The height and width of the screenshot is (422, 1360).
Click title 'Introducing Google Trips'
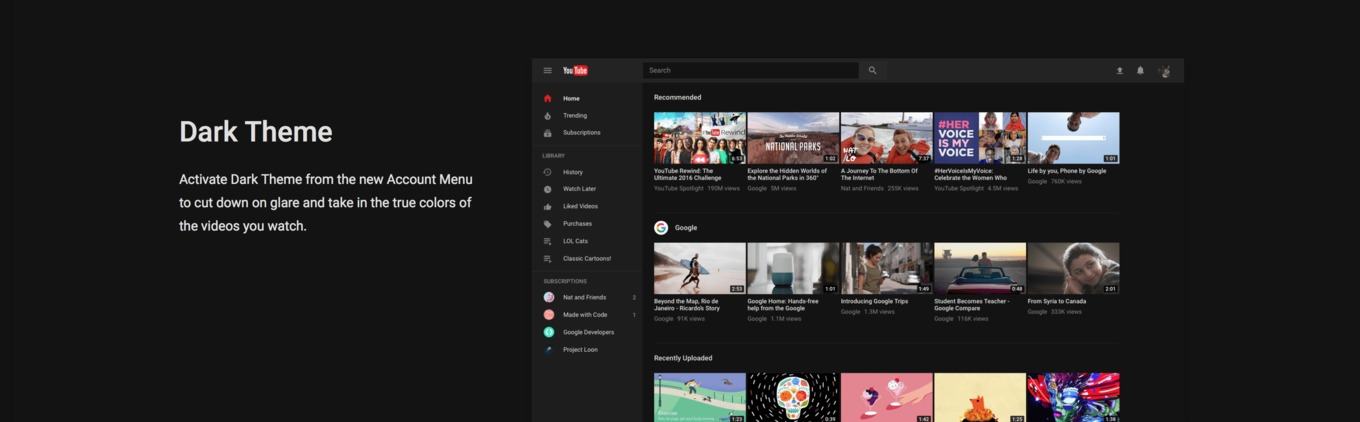(x=875, y=301)
